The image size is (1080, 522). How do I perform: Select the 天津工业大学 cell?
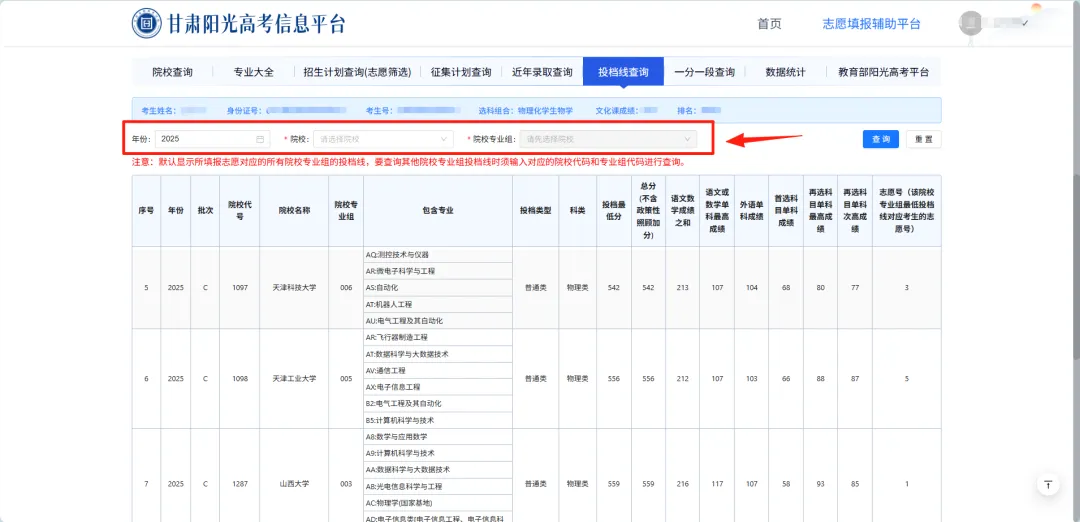point(294,379)
